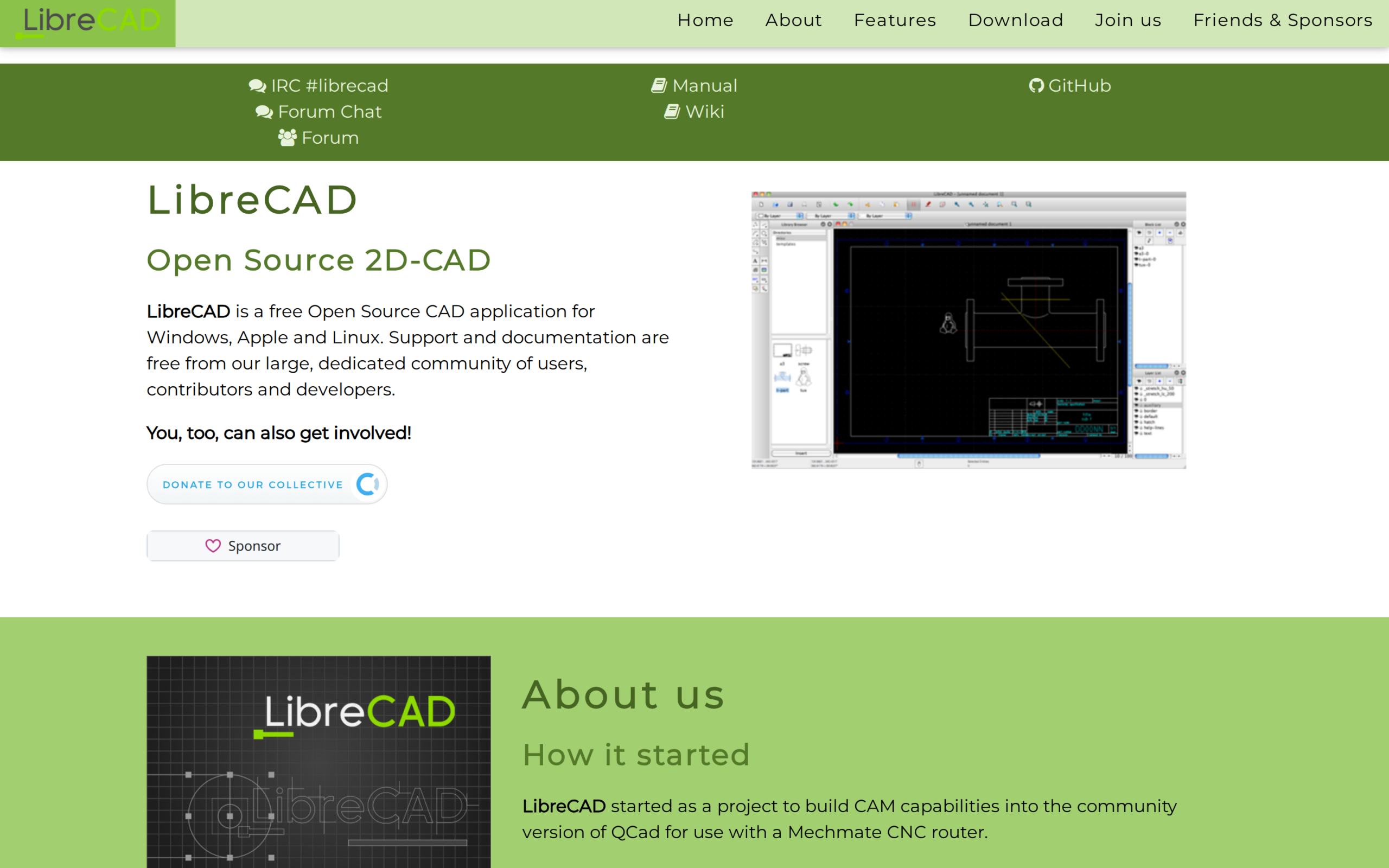The width and height of the screenshot is (1389, 868).
Task: Go to the About nav item
Action: [x=794, y=20]
